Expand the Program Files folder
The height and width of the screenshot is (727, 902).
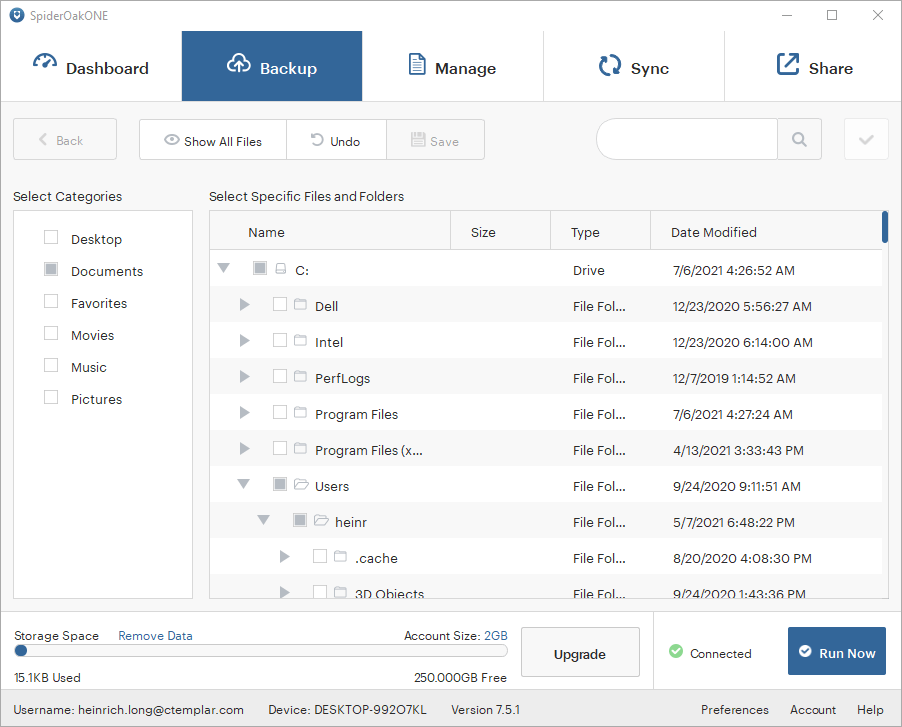coord(244,412)
